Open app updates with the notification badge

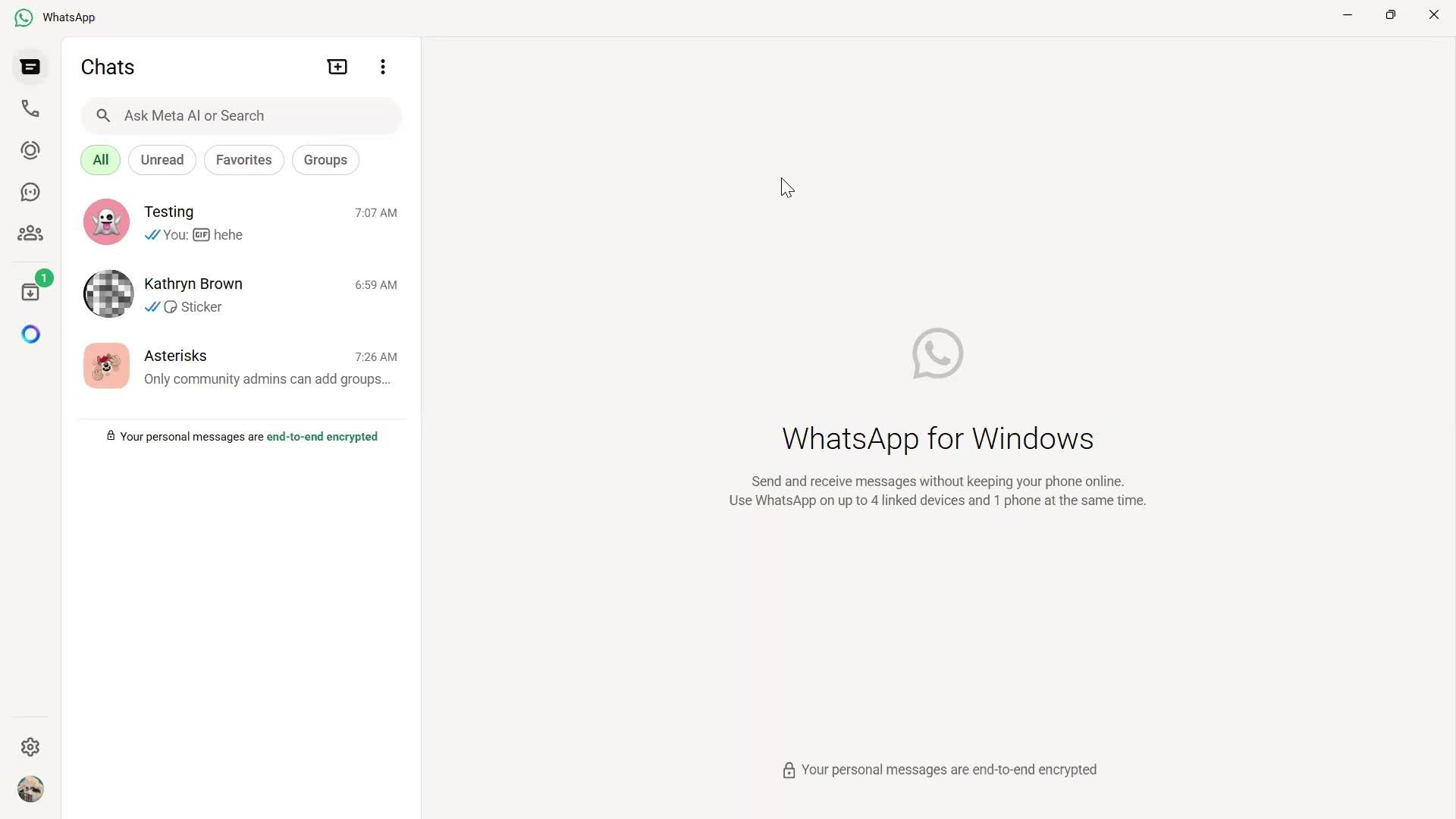click(30, 292)
